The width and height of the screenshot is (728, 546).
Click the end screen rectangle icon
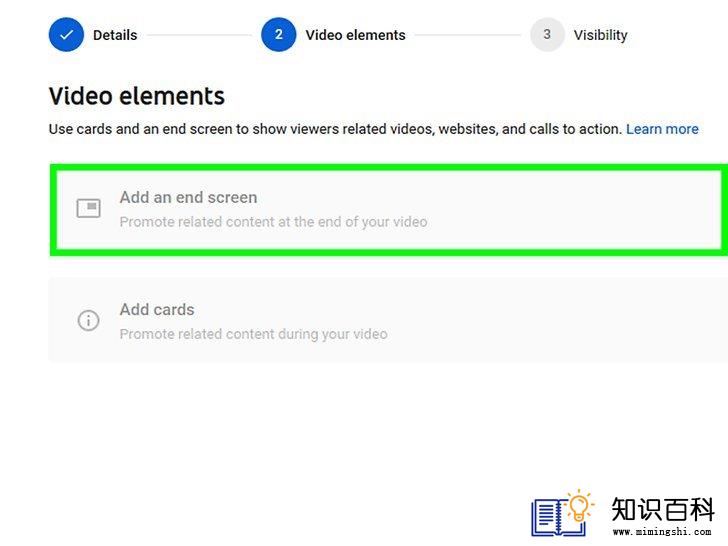(88, 208)
